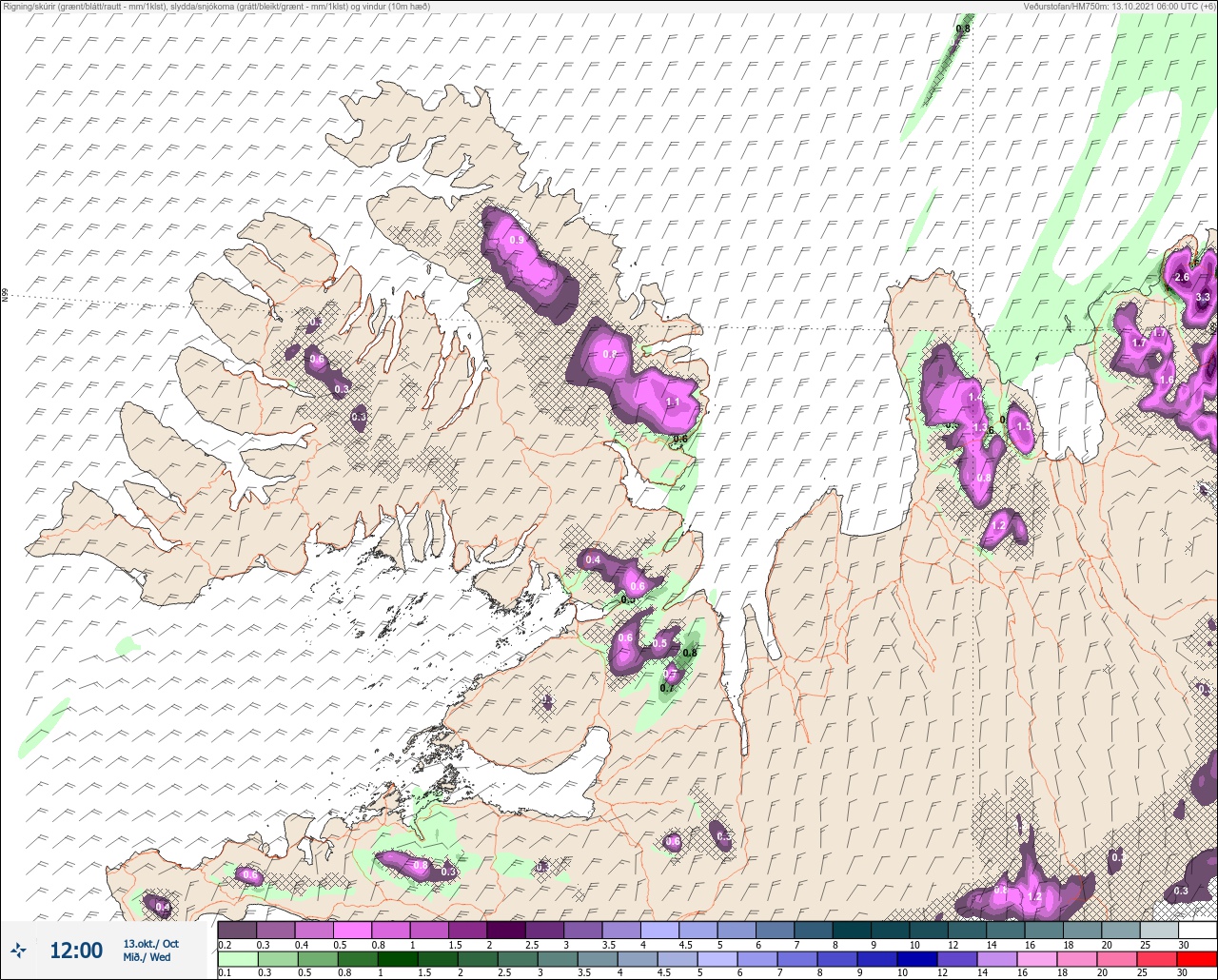The height and width of the screenshot is (980, 1218).
Task: Select dark purple 0.2 swatch in top legend row
Action: pos(237,930)
